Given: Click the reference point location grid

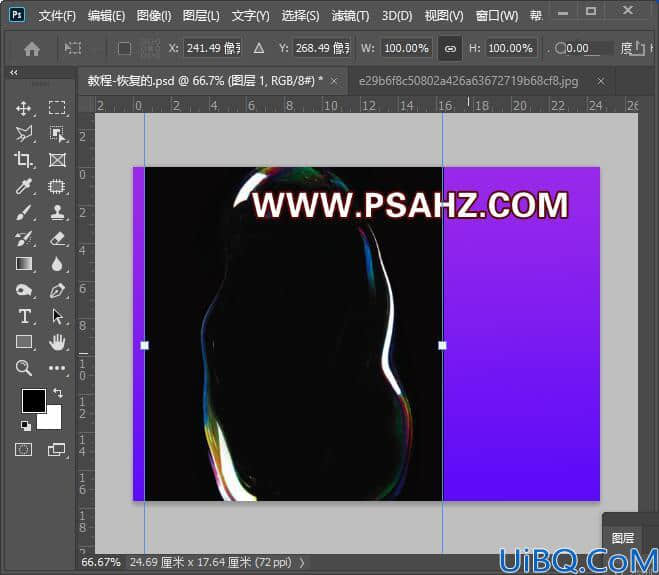Looking at the screenshot, I should (150, 48).
